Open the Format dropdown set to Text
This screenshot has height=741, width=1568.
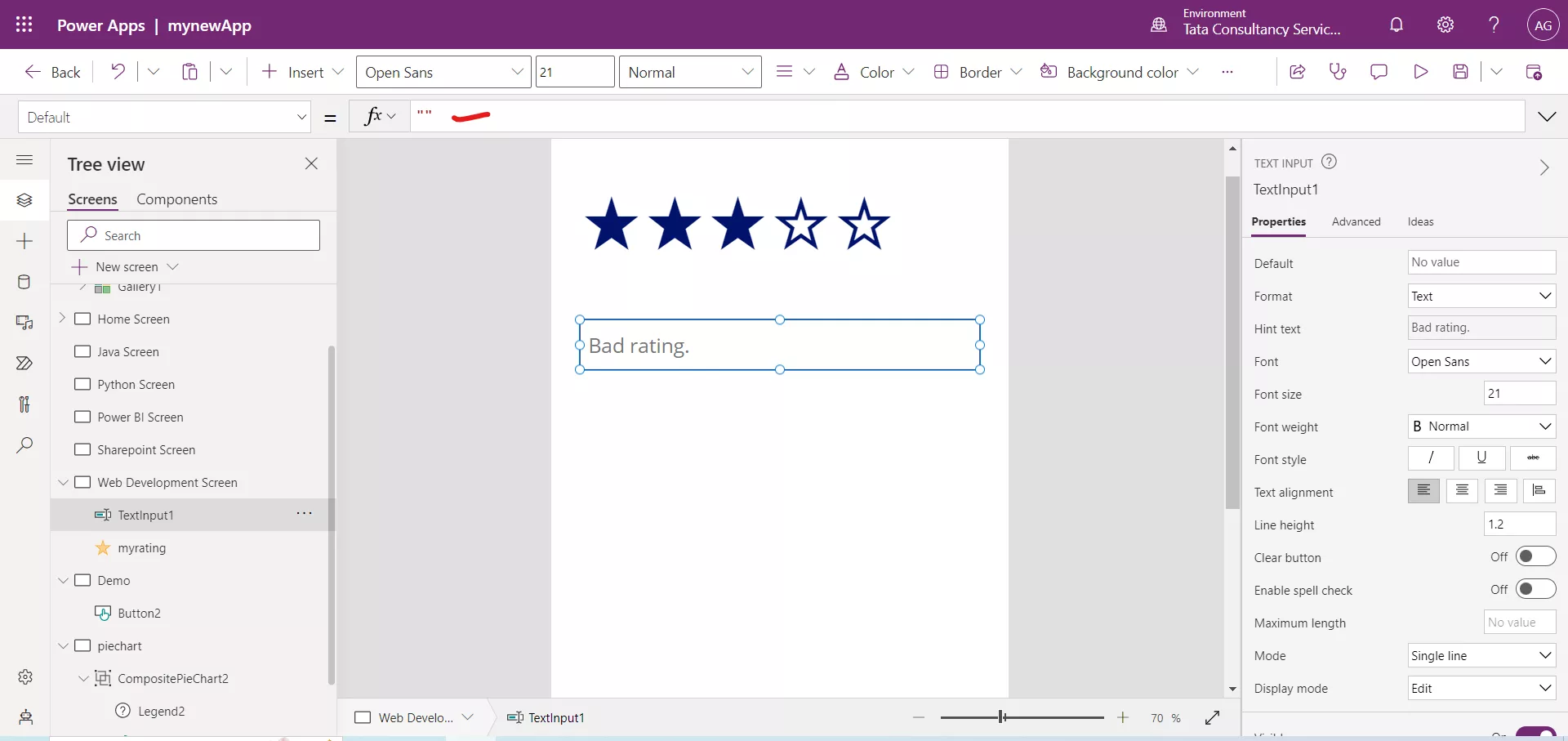coord(1481,296)
